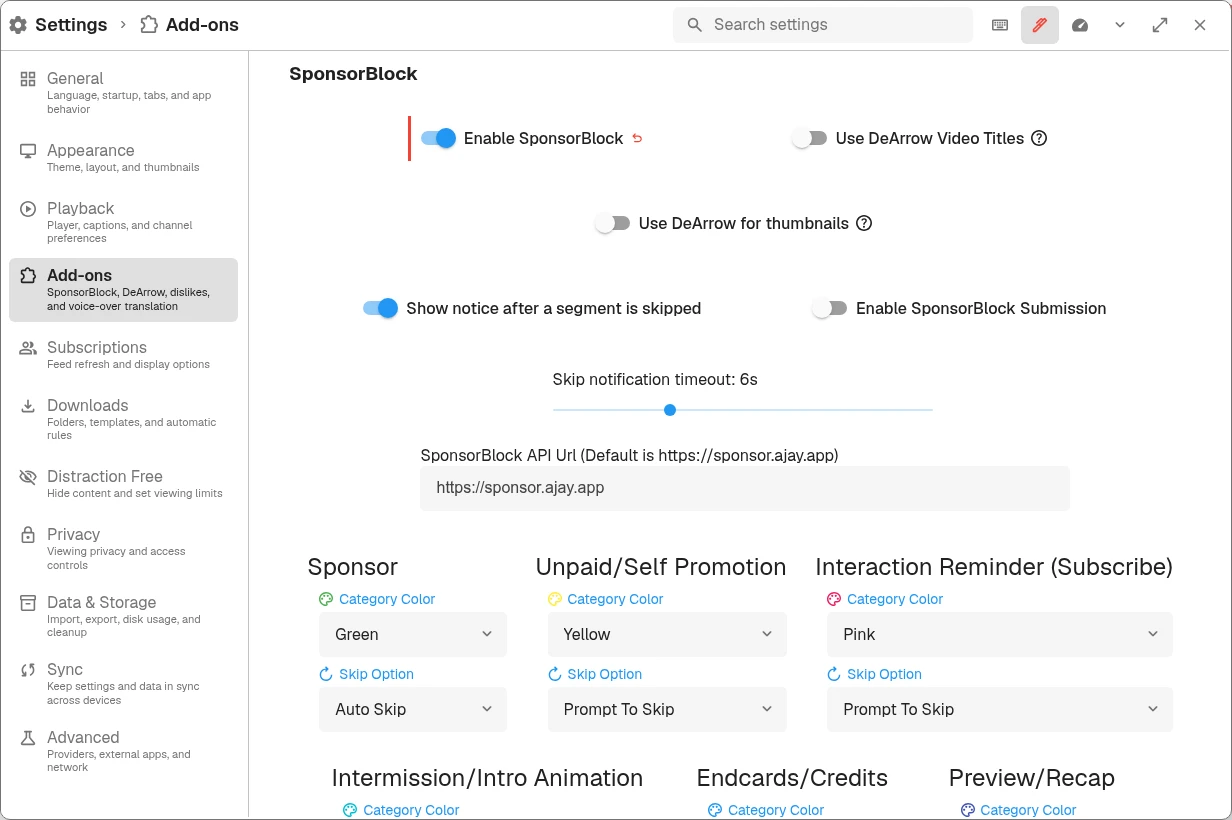Viewport: 1232px width, 820px height.
Task: Click the Privacy lock icon in sidebar
Action: [x=28, y=534]
